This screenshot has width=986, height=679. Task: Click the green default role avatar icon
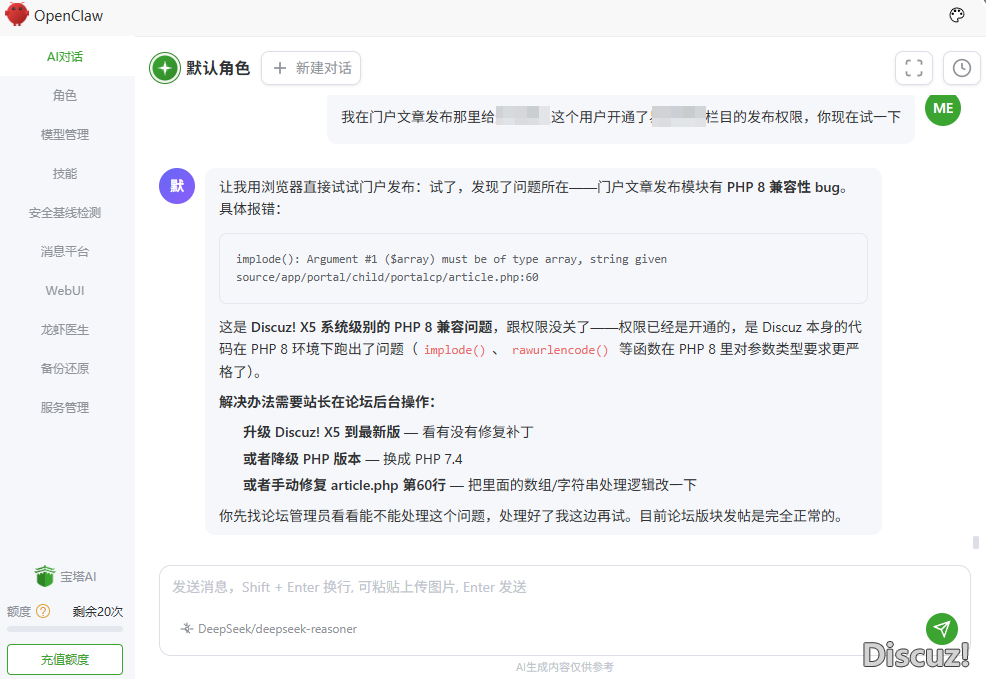coord(165,68)
